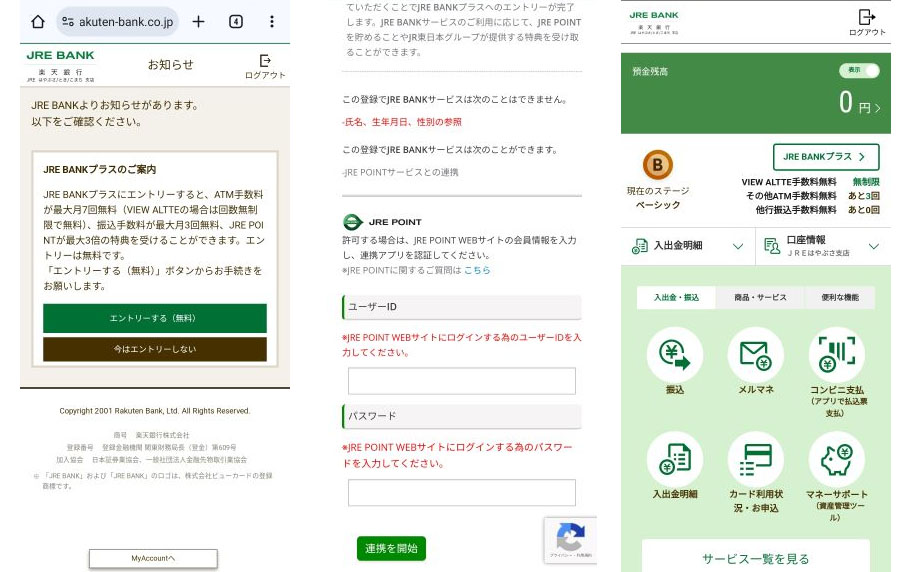The height and width of the screenshot is (572, 900).
Task: Click the お知らせ page title
Action: (170, 65)
